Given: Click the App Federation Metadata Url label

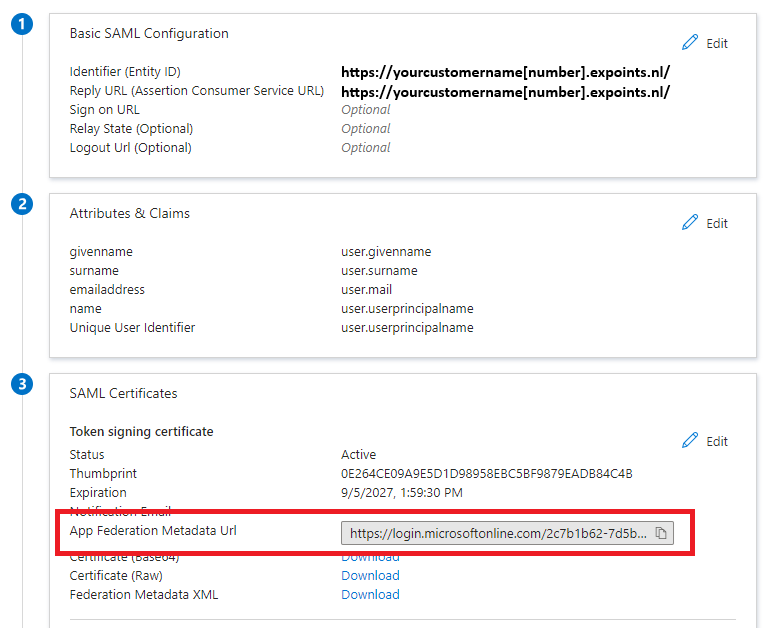Looking at the screenshot, I should tap(153, 531).
